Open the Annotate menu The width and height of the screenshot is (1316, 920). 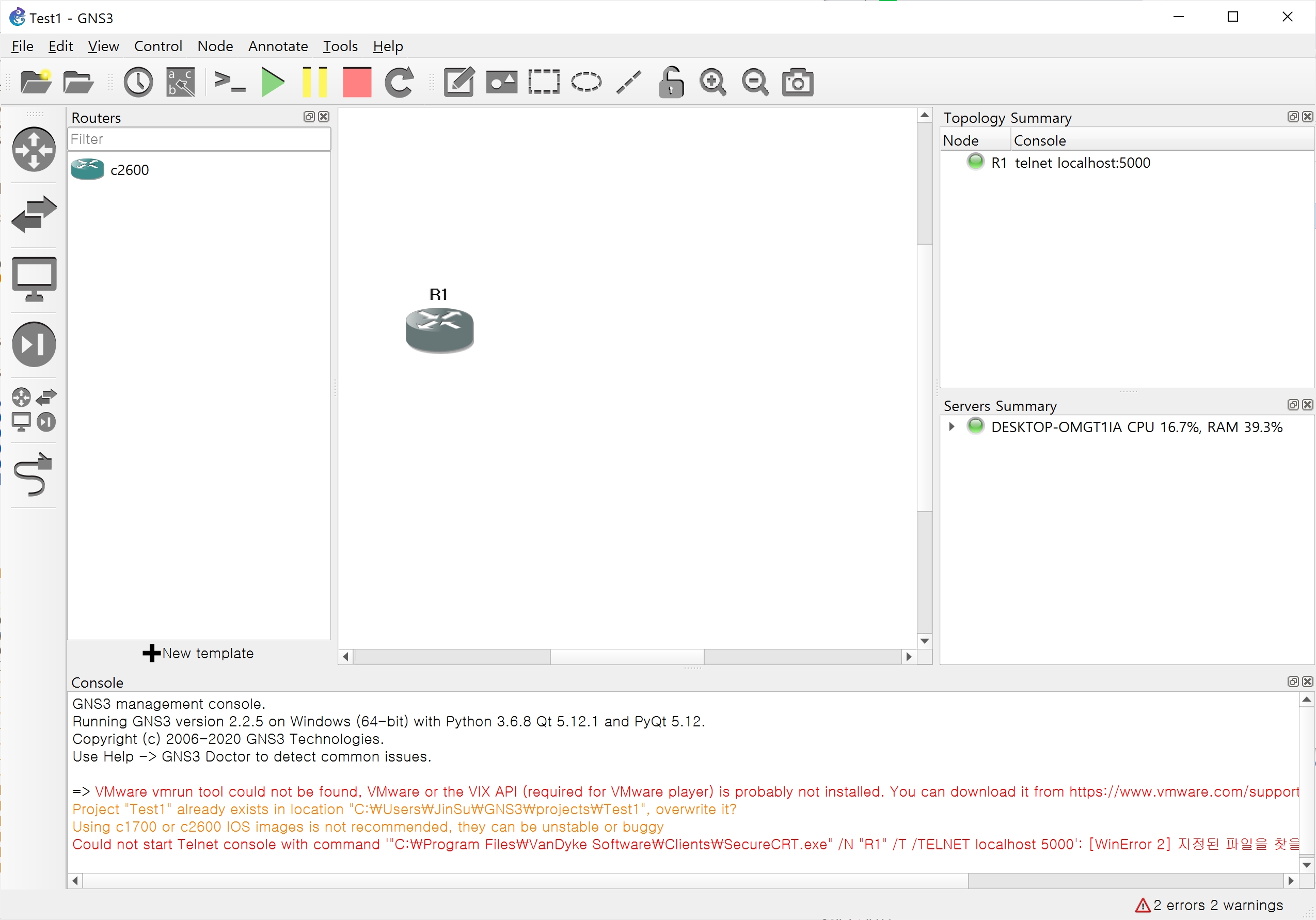click(x=278, y=46)
